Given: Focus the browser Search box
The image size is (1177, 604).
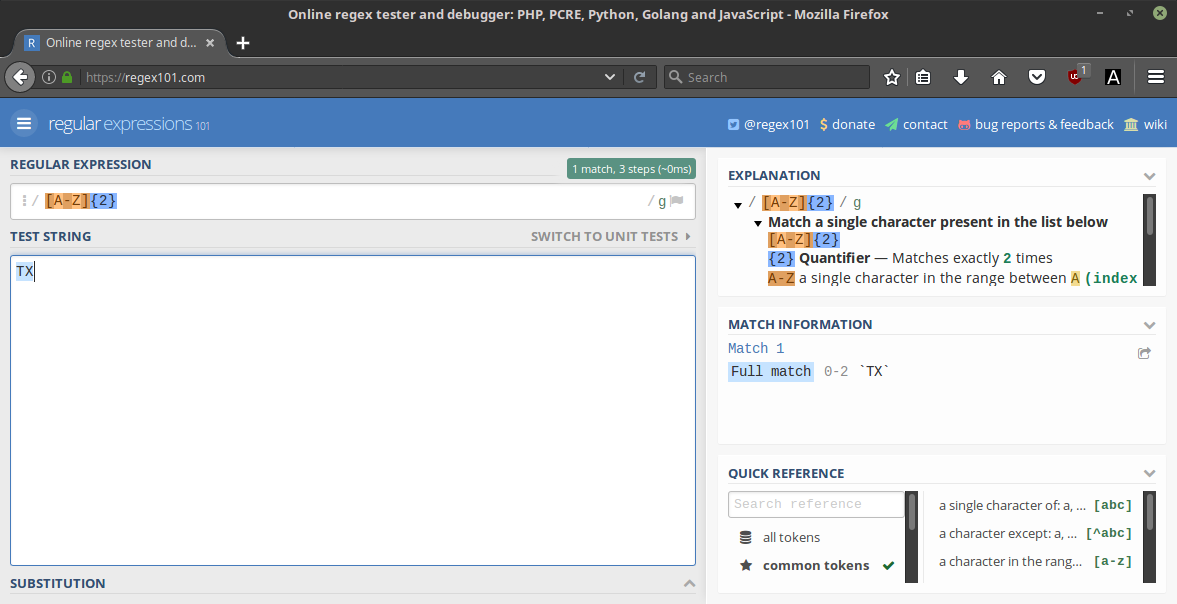Looking at the screenshot, I should click(766, 77).
